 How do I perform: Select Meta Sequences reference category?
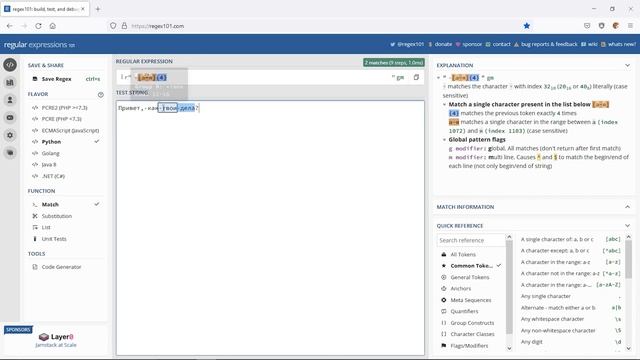click(472, 300)
